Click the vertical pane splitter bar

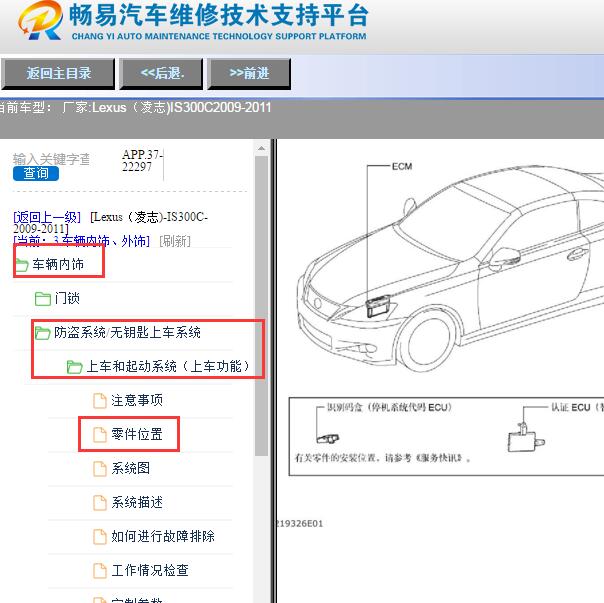coord(273,371)
